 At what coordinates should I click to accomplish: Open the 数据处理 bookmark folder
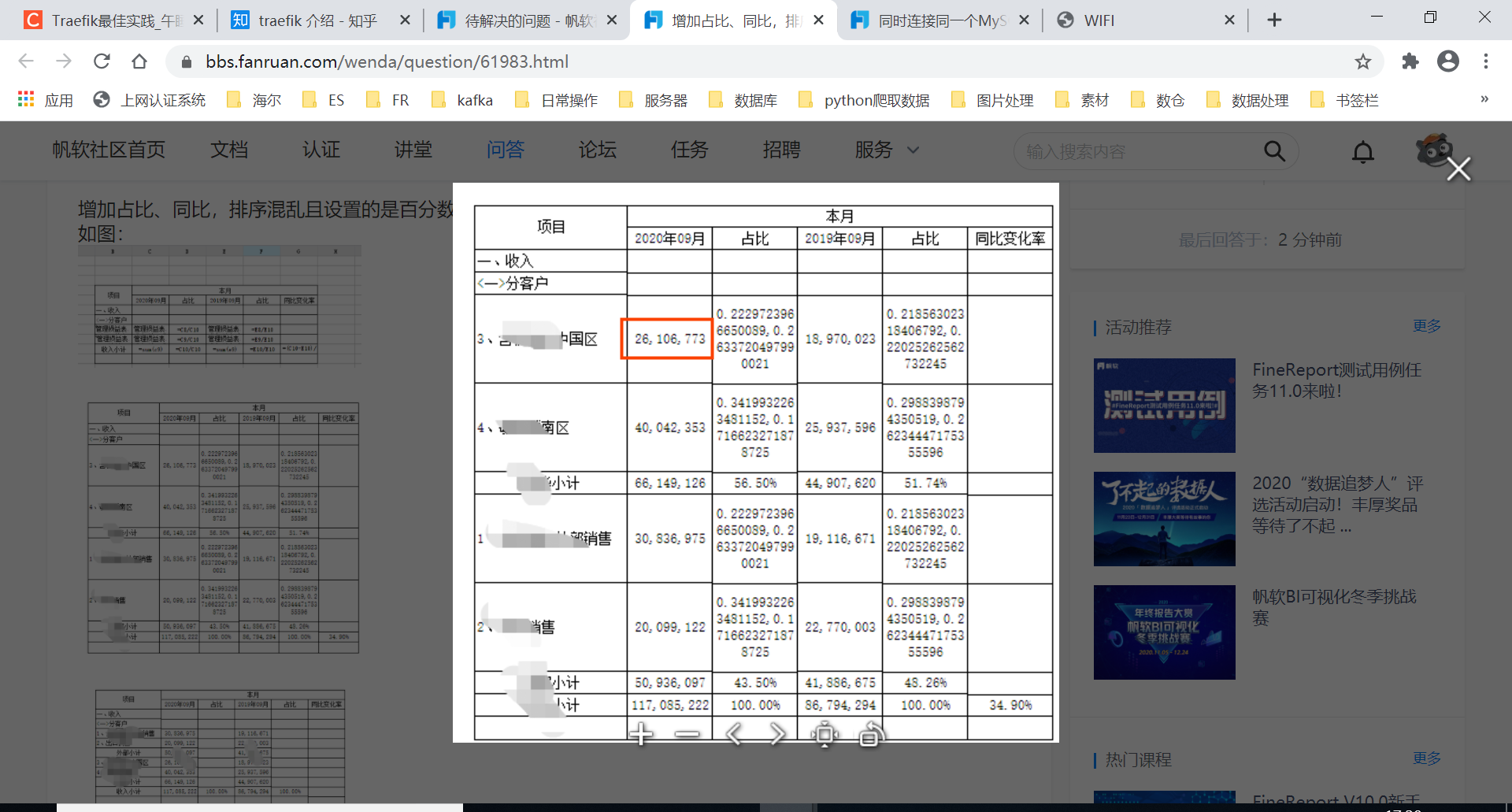click(1247, 100)
